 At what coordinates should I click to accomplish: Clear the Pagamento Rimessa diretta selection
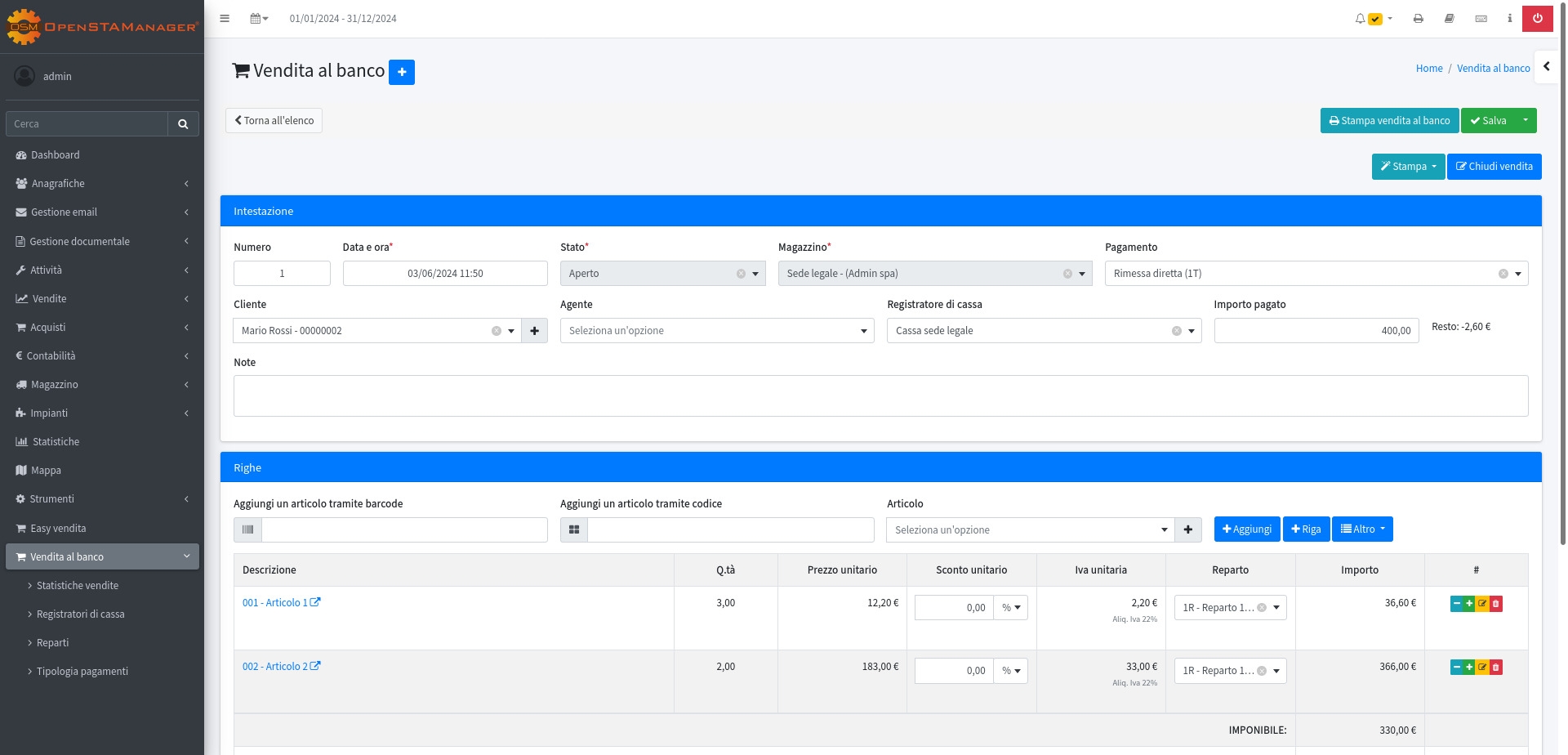click(x=1503, y=274)
